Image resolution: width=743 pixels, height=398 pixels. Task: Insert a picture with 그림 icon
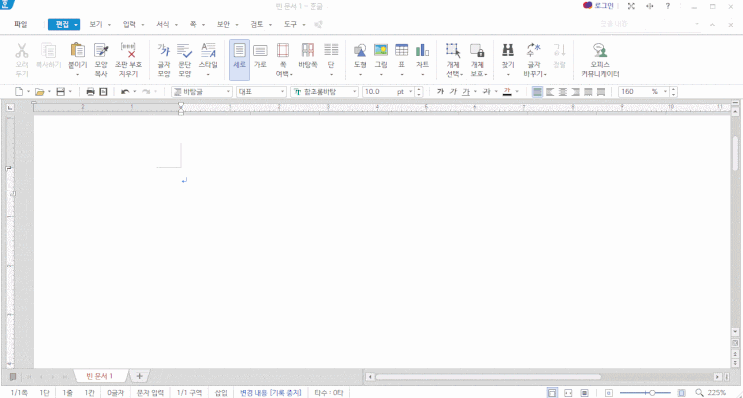(381, 50)
